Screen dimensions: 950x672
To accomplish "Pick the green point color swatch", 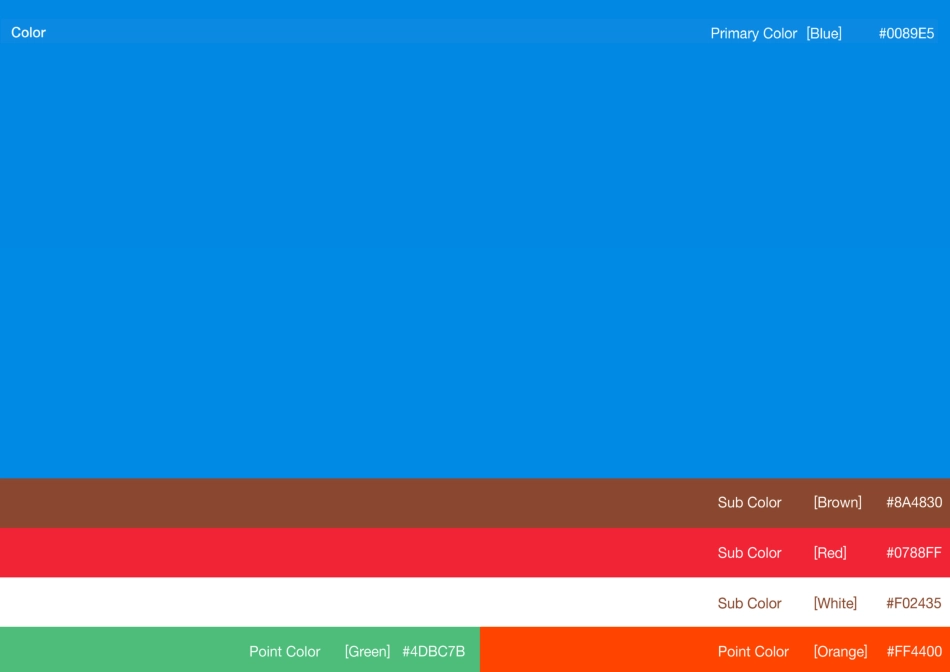I will pyautogui.click(x=120, y=650).
